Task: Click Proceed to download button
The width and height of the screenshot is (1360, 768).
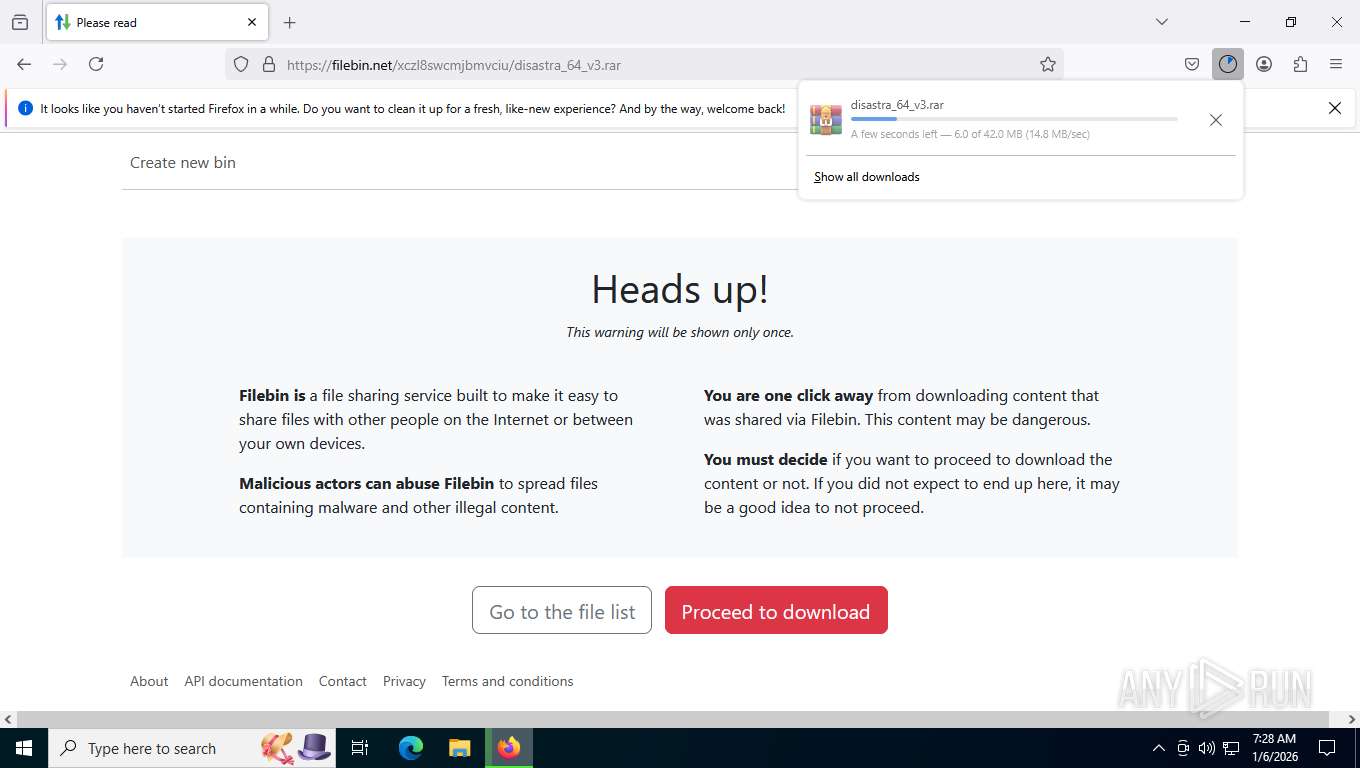Action: tap(776, 610)
